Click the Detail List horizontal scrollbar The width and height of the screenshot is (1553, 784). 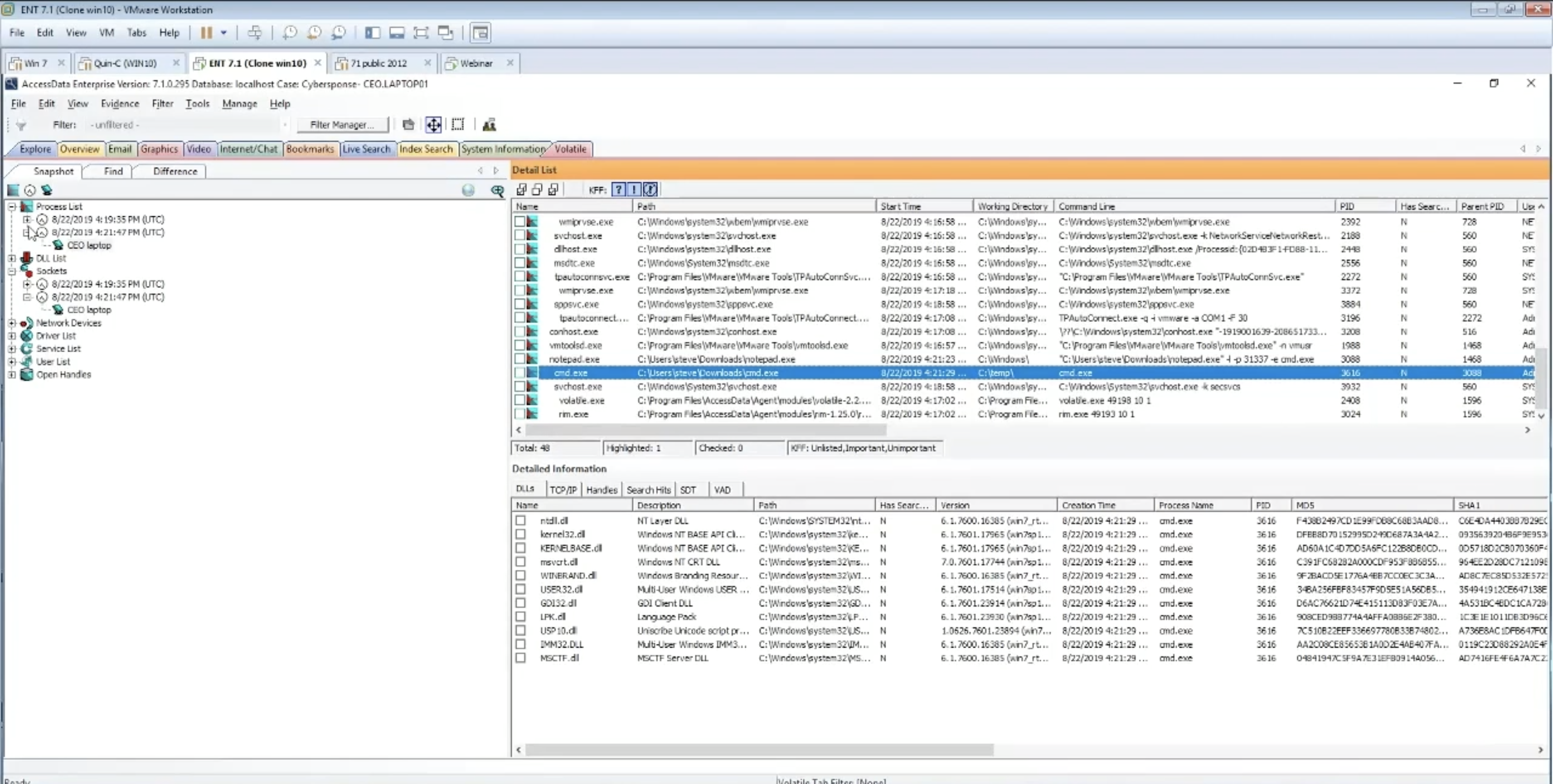[705, 430]
